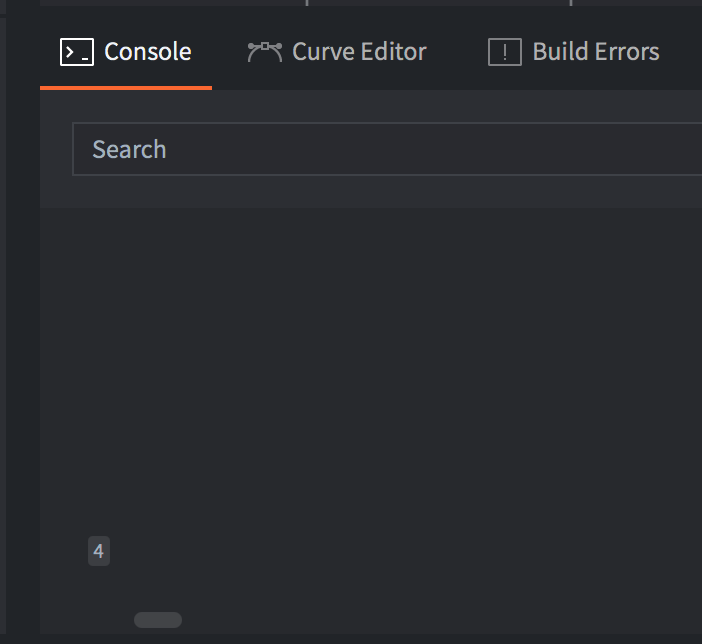Screen dimensions: 702x644
Task: Click the small grey badge showing 4
Action: (x=98, y=551)
